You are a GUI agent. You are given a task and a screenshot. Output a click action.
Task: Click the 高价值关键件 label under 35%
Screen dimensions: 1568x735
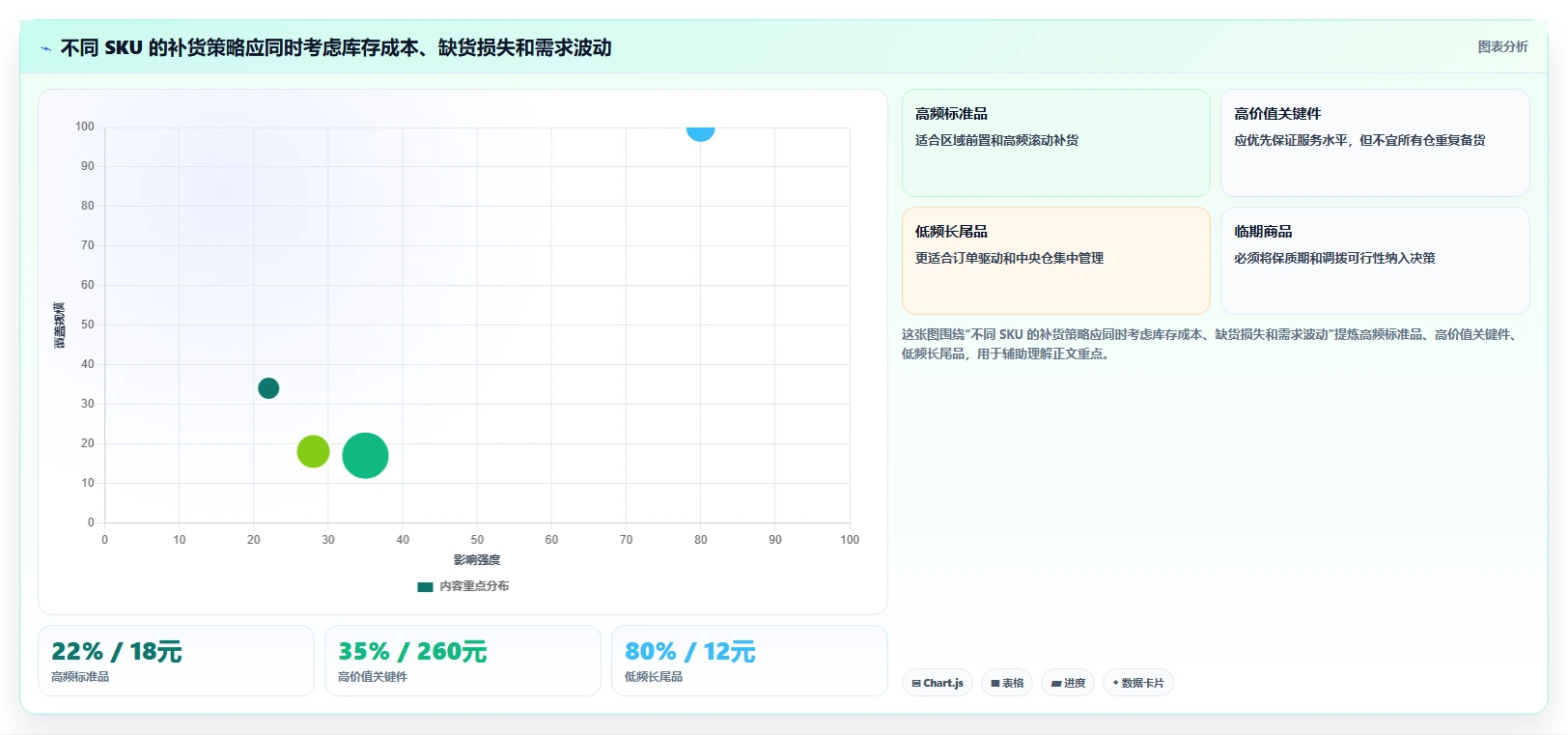(373, 677)
